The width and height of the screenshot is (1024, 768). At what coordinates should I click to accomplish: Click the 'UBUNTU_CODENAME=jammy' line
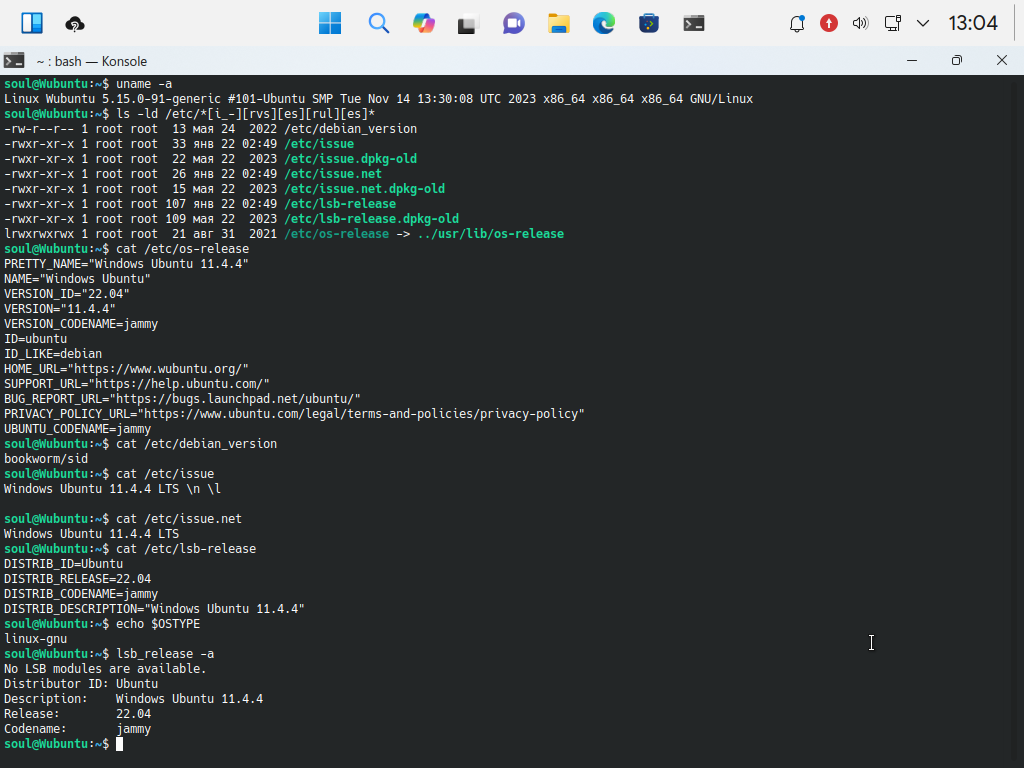(x=78, y=429)
